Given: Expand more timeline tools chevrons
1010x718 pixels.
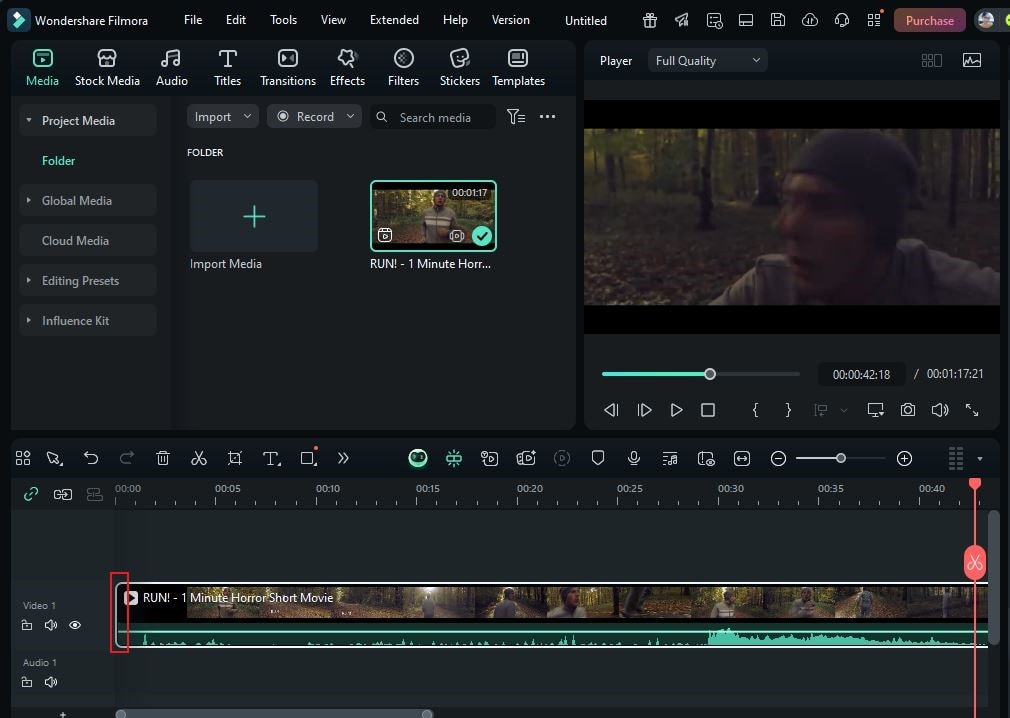Looking at the screenshot, I should (343, 458).
